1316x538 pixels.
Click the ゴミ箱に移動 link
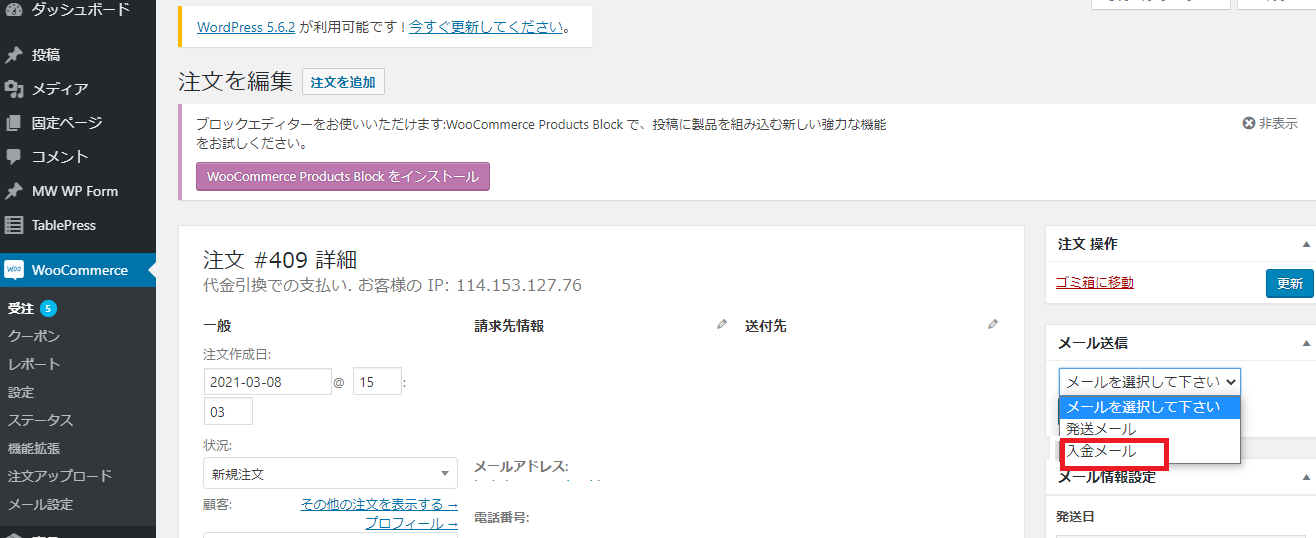coord(1095,283)
